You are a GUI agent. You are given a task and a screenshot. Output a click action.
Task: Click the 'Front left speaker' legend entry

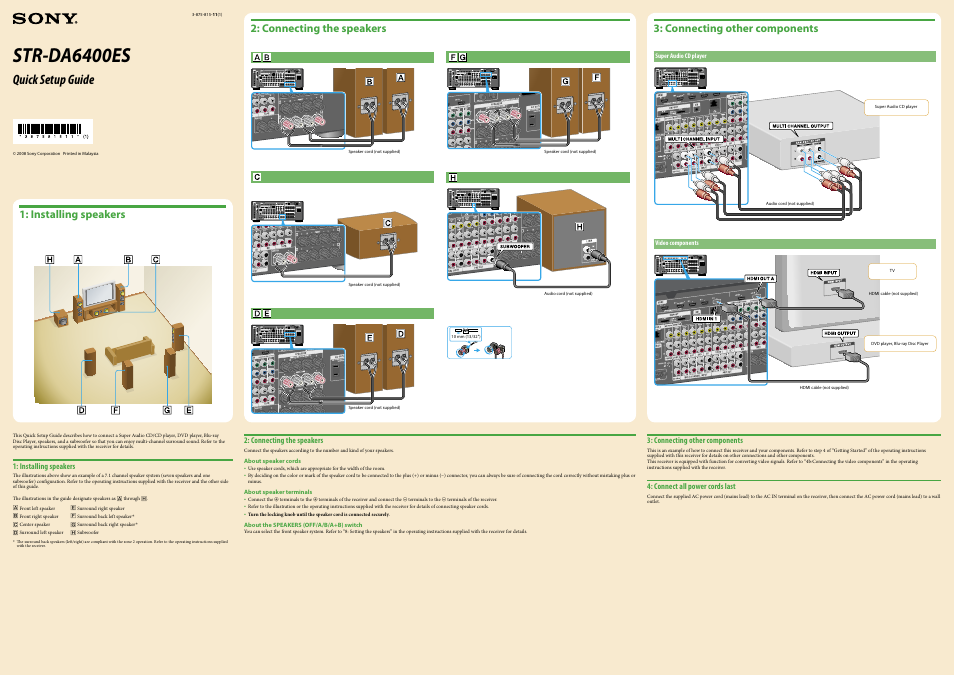point(34,508)
